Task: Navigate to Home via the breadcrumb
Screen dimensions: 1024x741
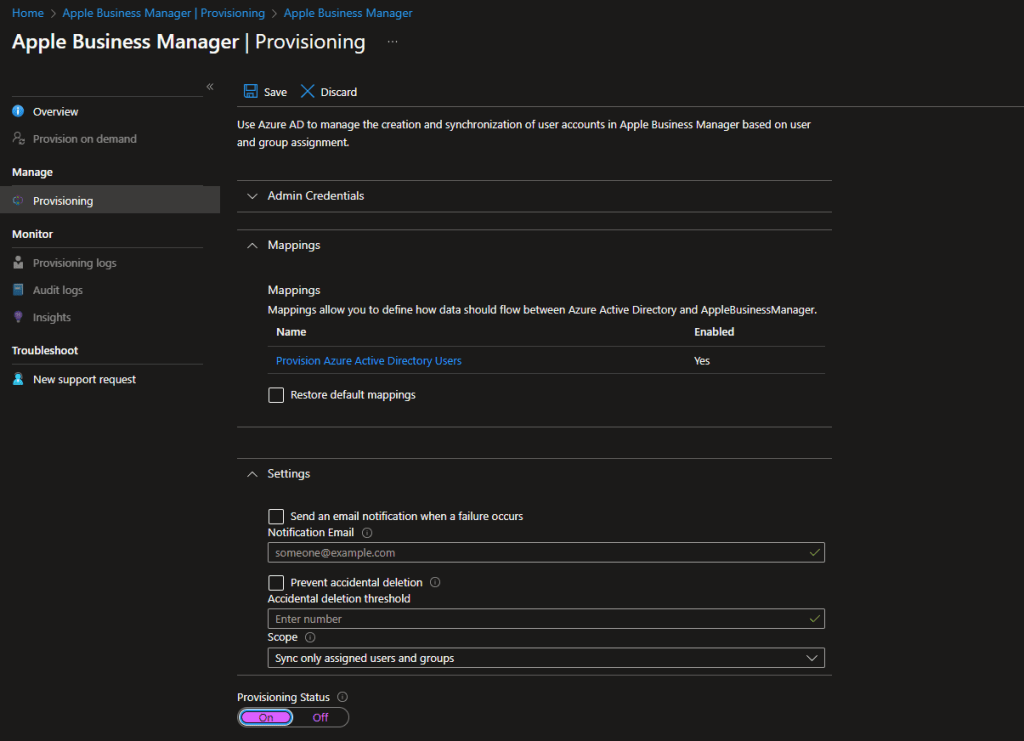Action: (27, 12)
